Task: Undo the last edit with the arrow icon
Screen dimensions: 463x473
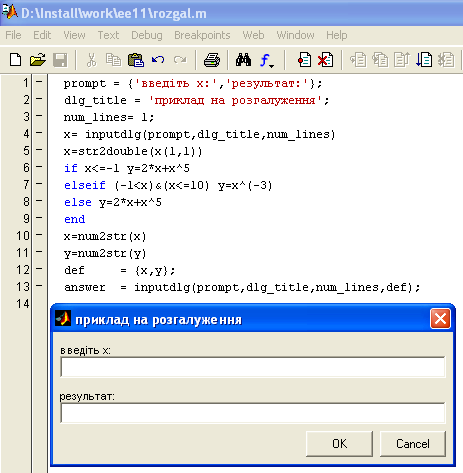Action: tap(158, 60)
